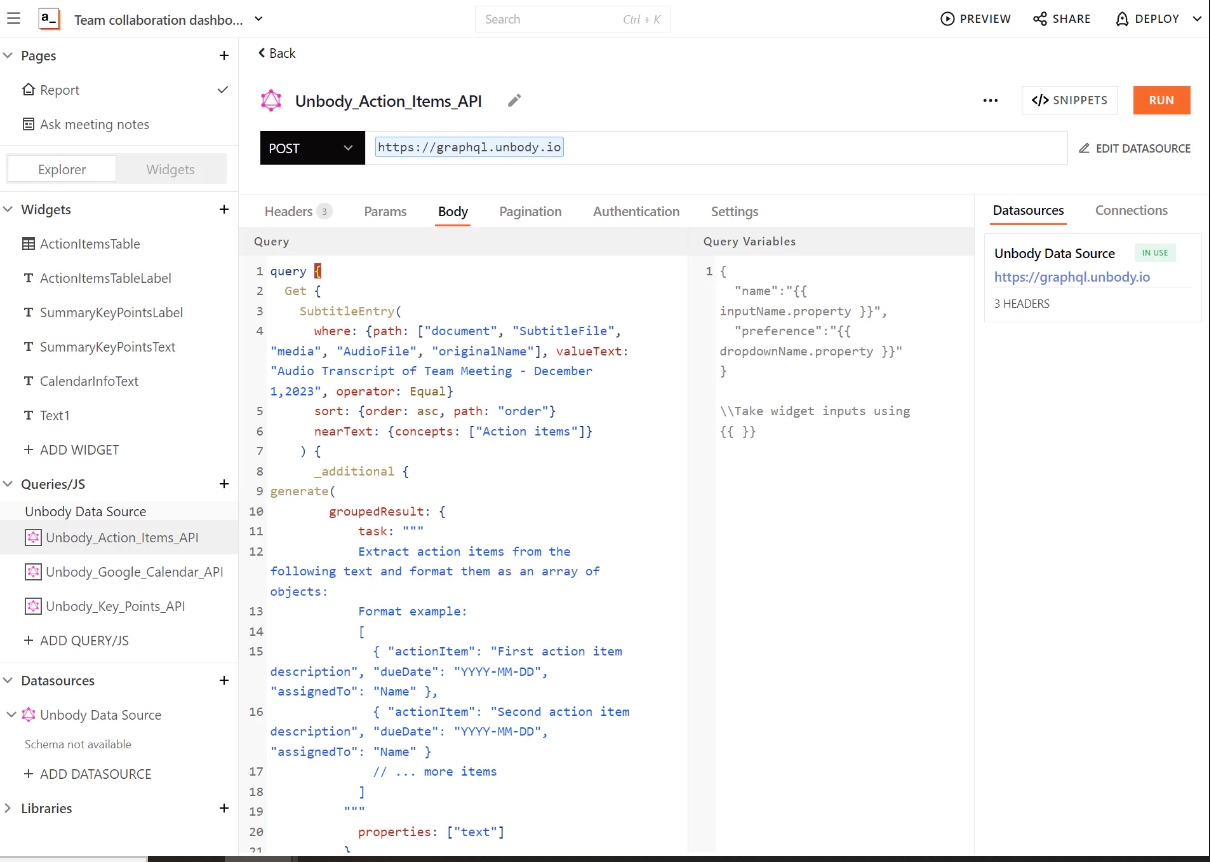Open https://graphql.unbody.io datasource link
Screen dimensions: 1210x862
[x=1072, y=277]
